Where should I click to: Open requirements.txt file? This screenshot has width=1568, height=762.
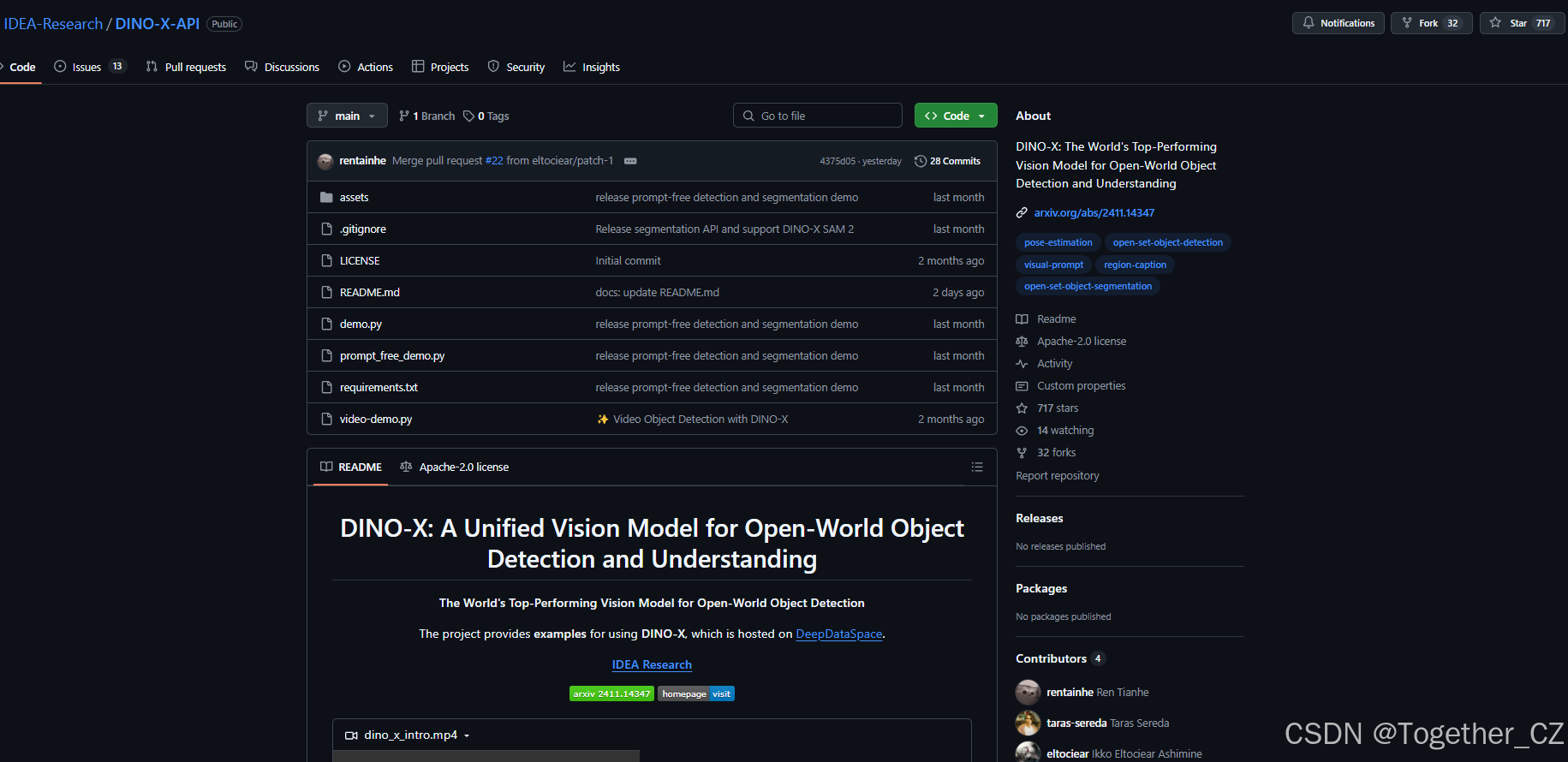[379, 387]
